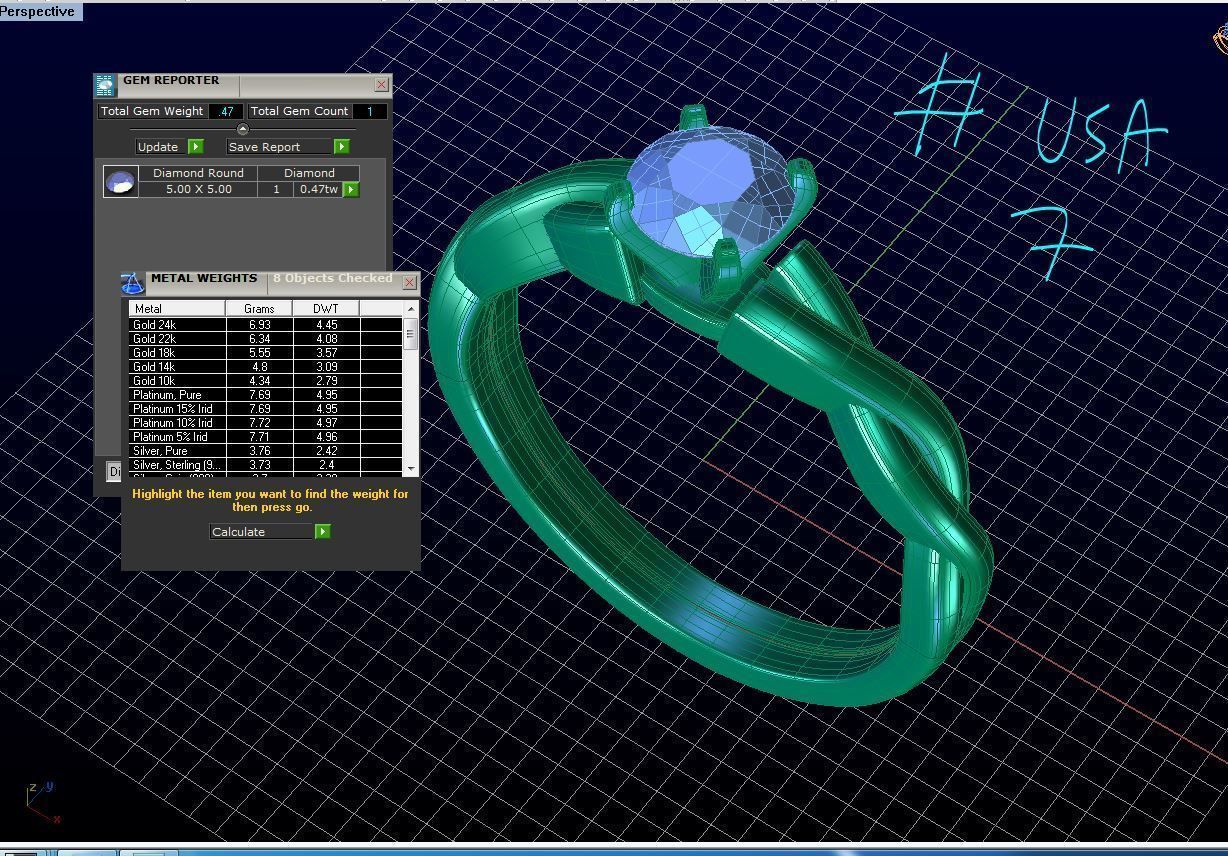
Task: Click the DWT column header
Action: (326, 308)
